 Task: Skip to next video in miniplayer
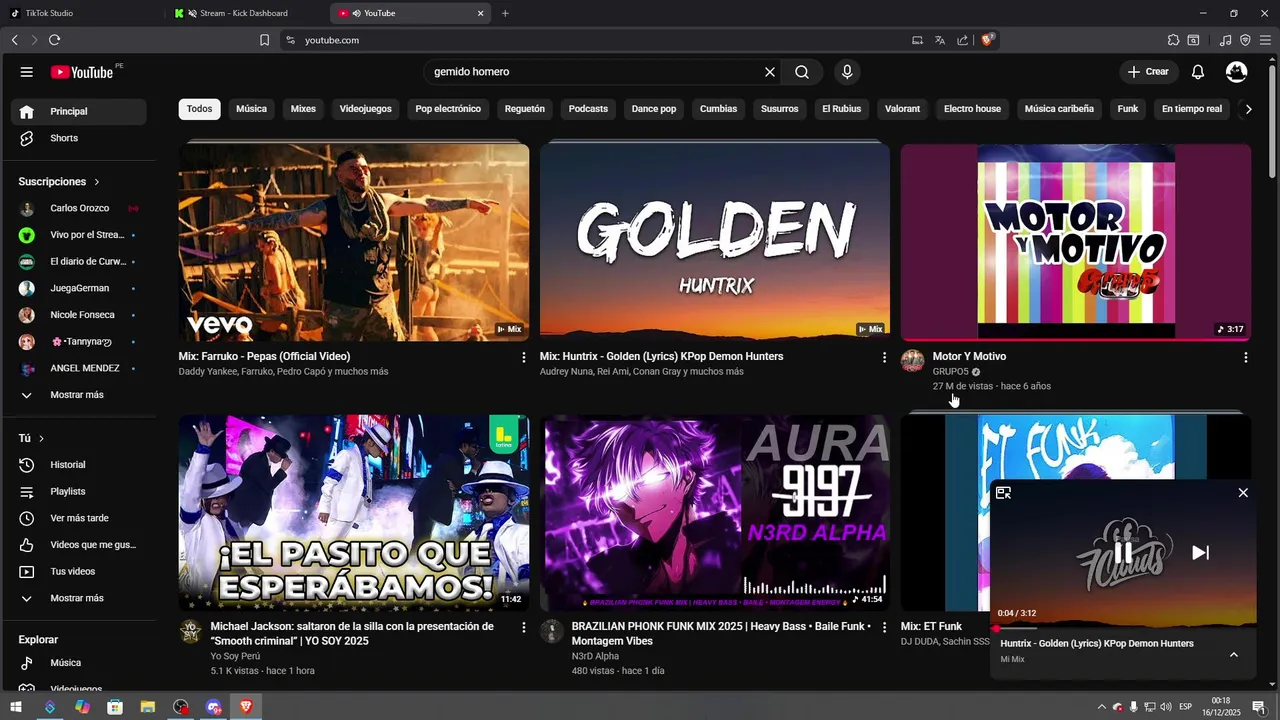coord(1201,552)
